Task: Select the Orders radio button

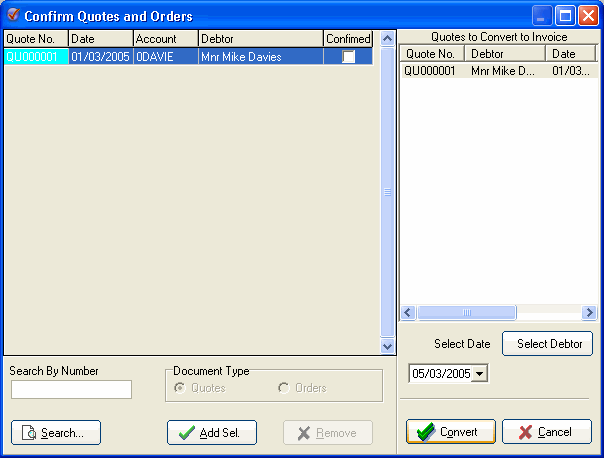Action: [x=284, y=388]
